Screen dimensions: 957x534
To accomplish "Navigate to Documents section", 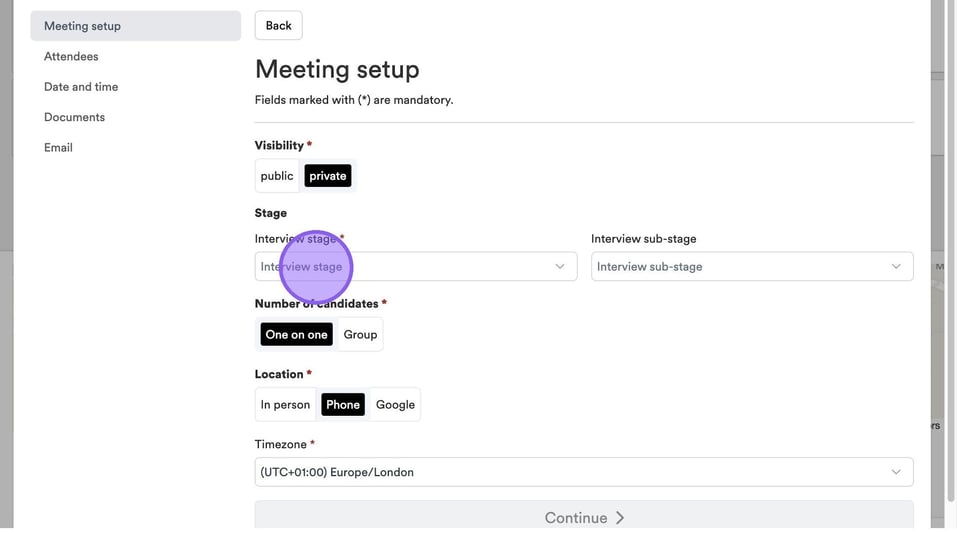I will (74, 117).
